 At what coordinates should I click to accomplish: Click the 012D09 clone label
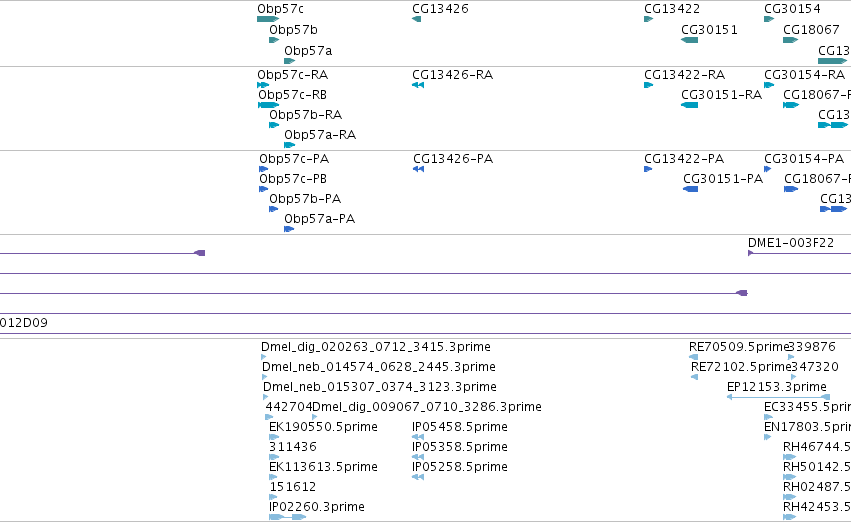coord(24,323)
